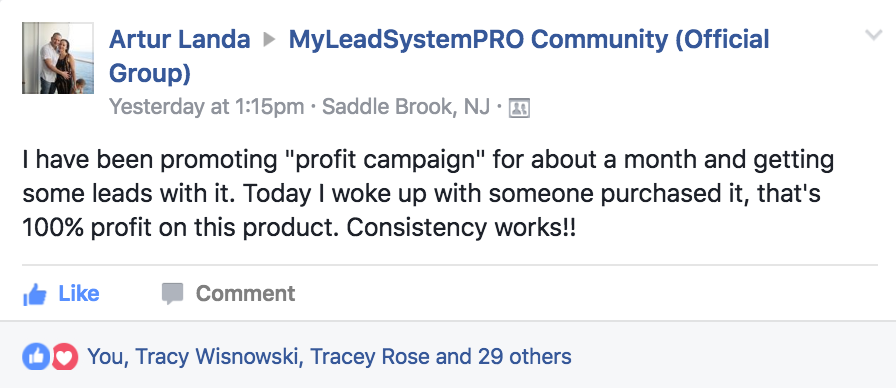Click the post text about profit campaign

(429, 194)
